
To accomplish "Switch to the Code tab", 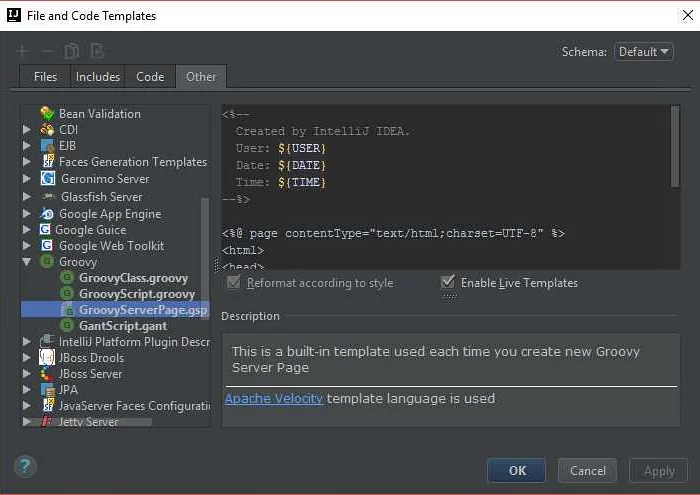I will click(150, 77).
